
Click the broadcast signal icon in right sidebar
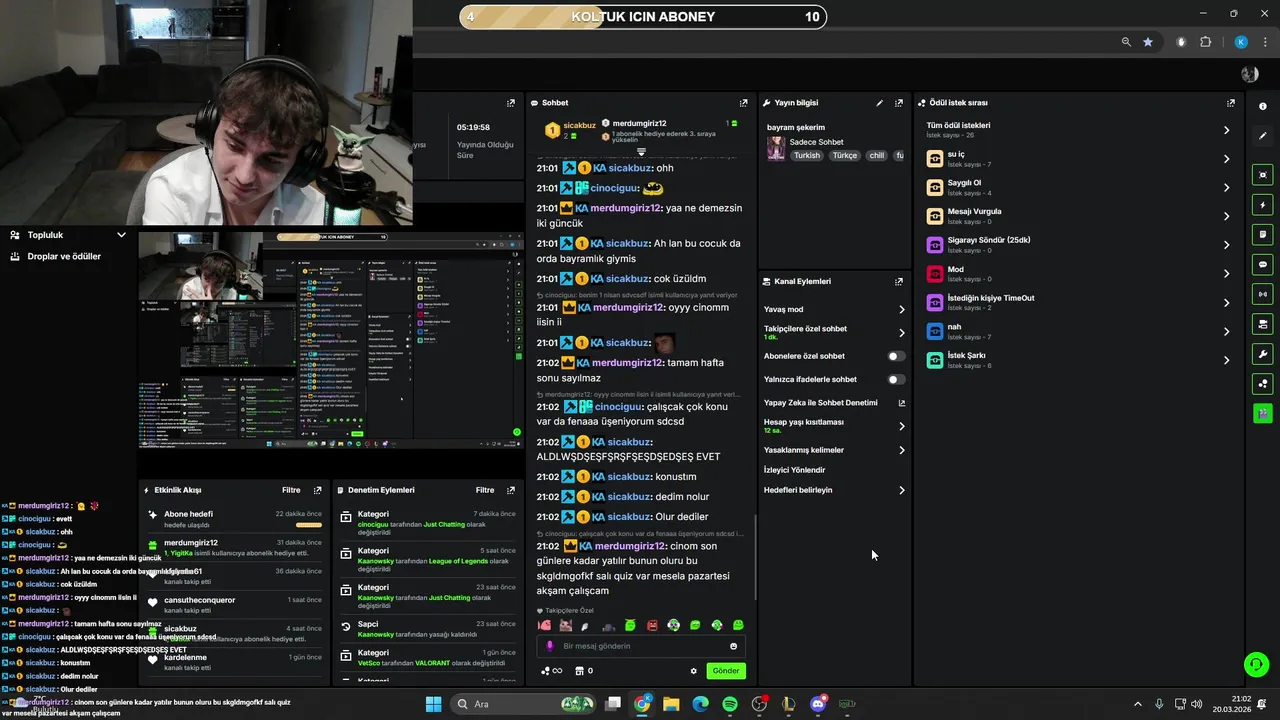[1263, 294]
